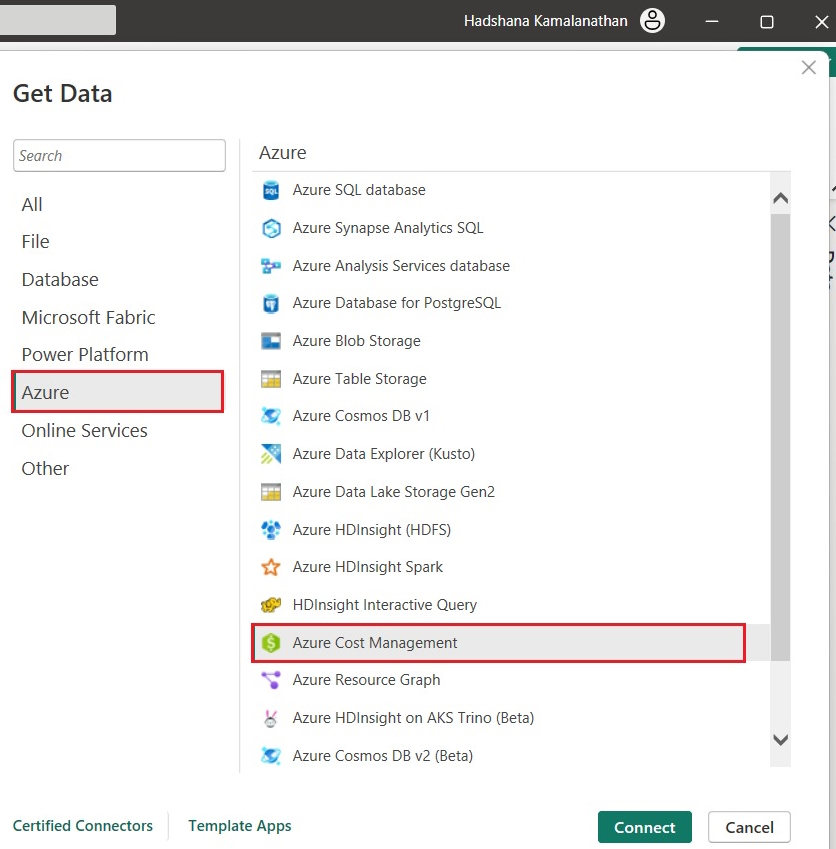Click the Azure Synapse Analytics SQL icon

click(x=271, y=228)
